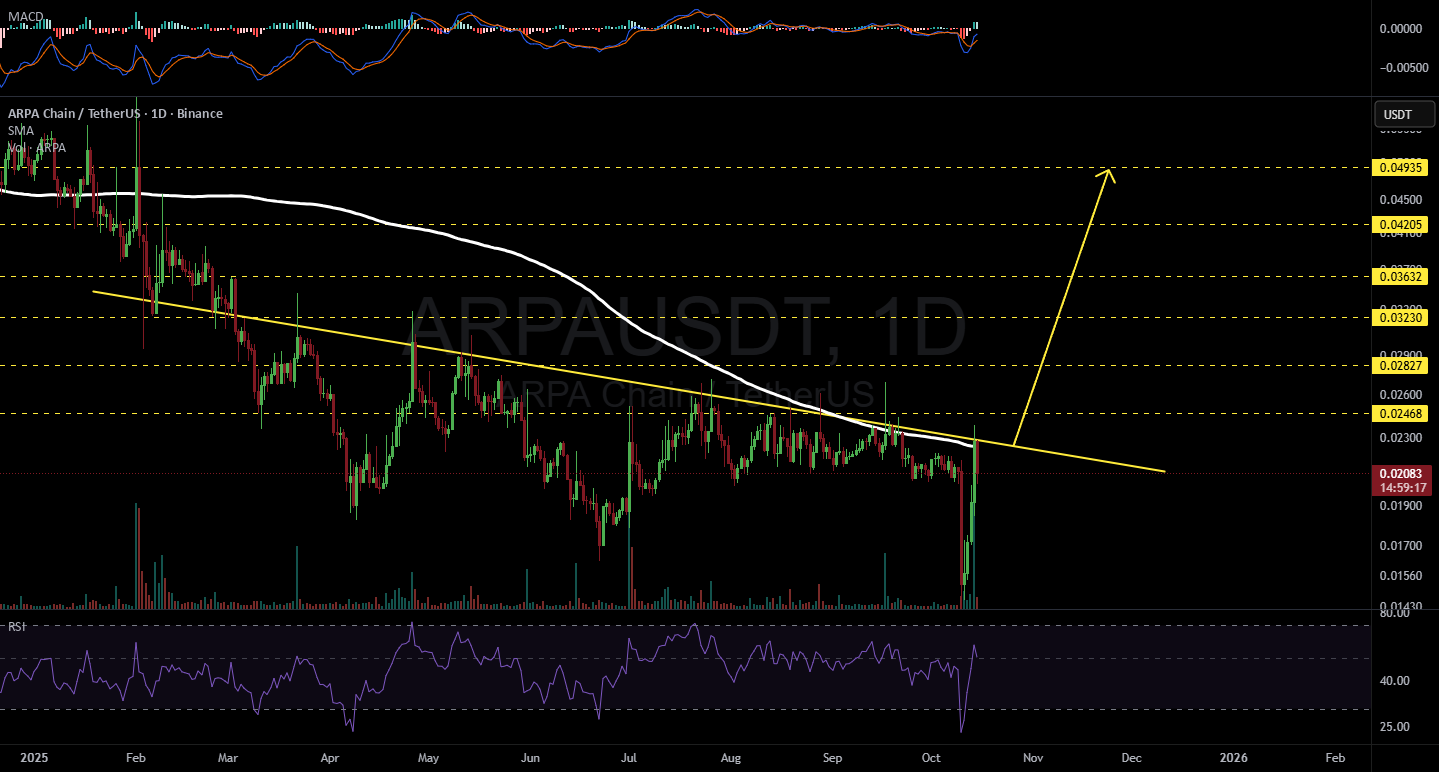Click the Dec time axis label
1439x772 pixels.
point(1132,759)
